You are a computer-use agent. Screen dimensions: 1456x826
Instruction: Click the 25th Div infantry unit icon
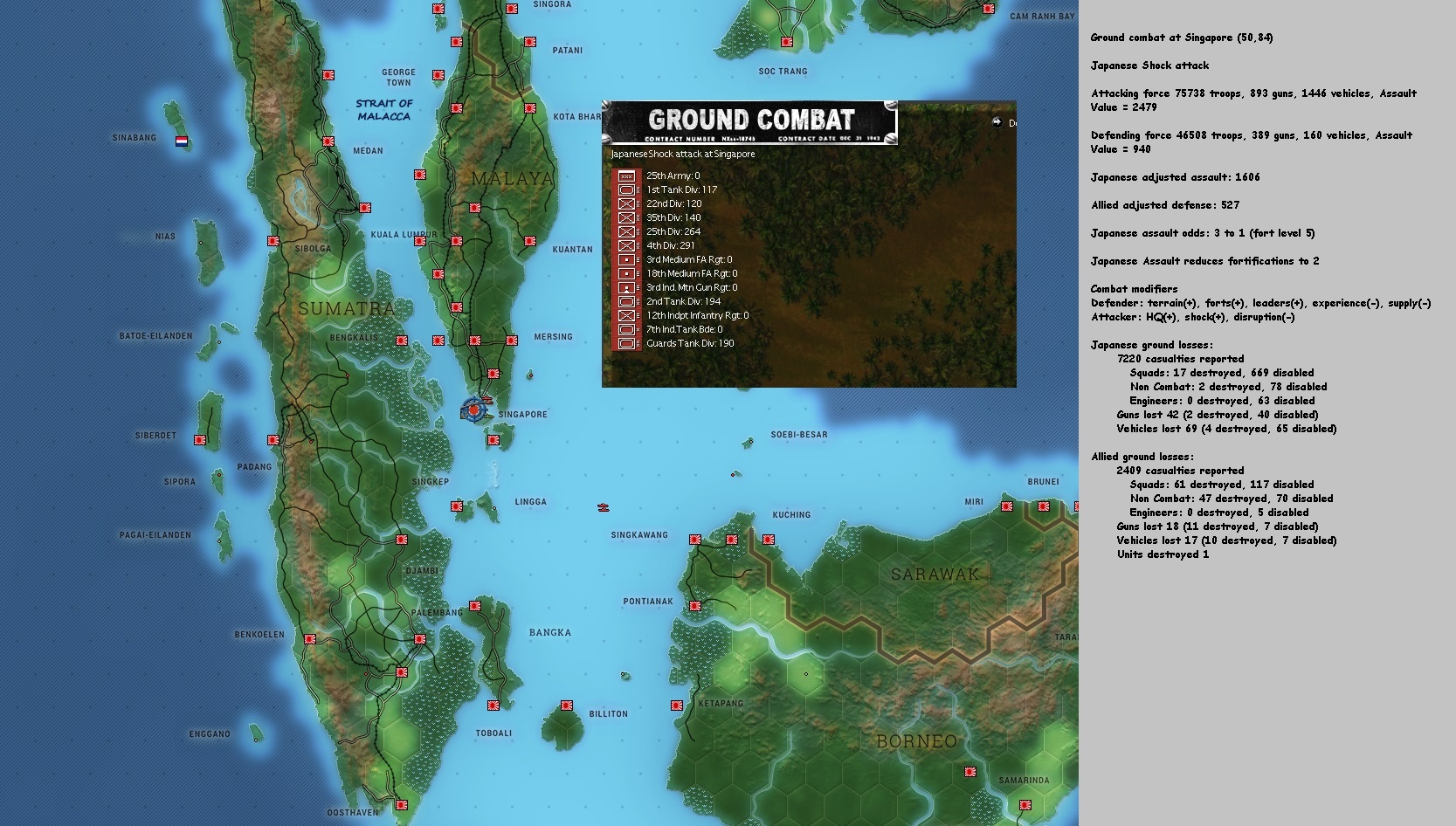[x=625, y=231]
